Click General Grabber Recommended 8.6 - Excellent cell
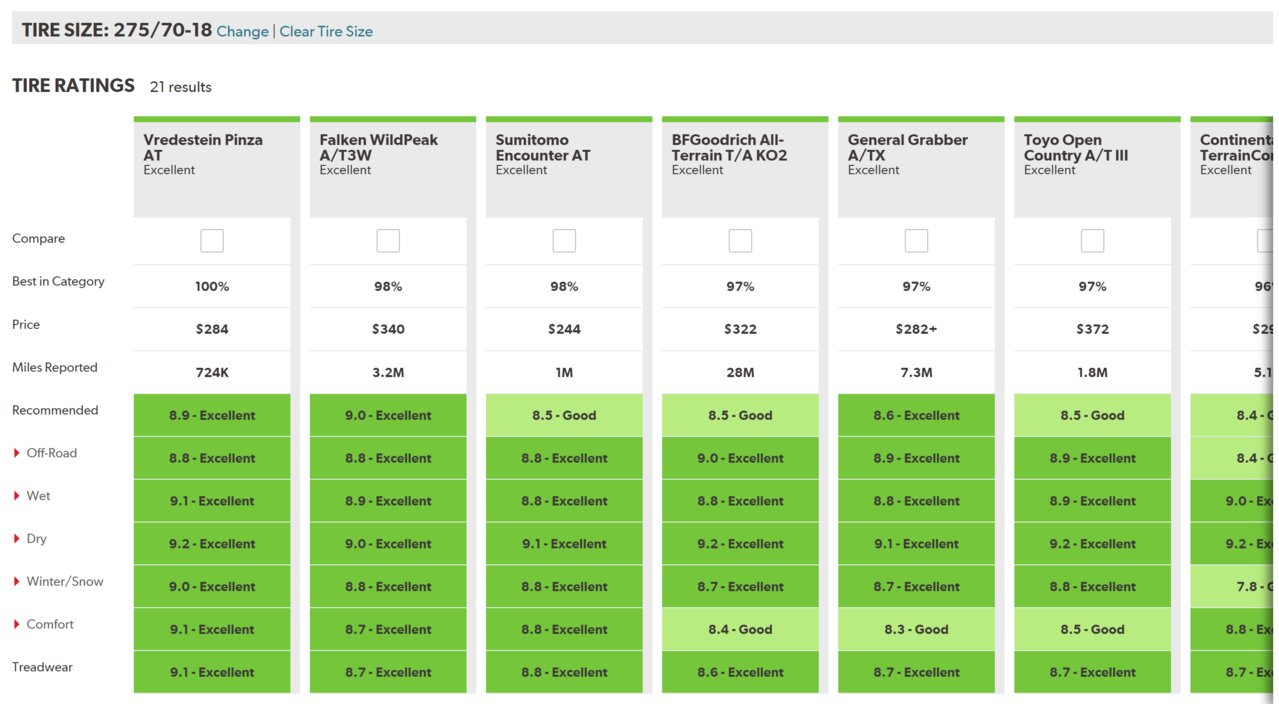The image size is (1279, 704). [x=916, y=415]
